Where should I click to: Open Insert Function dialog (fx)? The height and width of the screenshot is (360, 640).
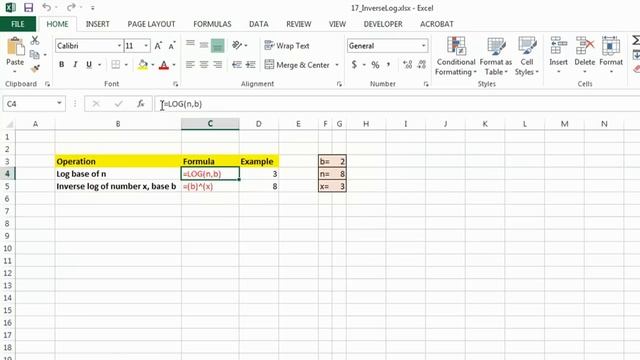[x=141, y=104]
